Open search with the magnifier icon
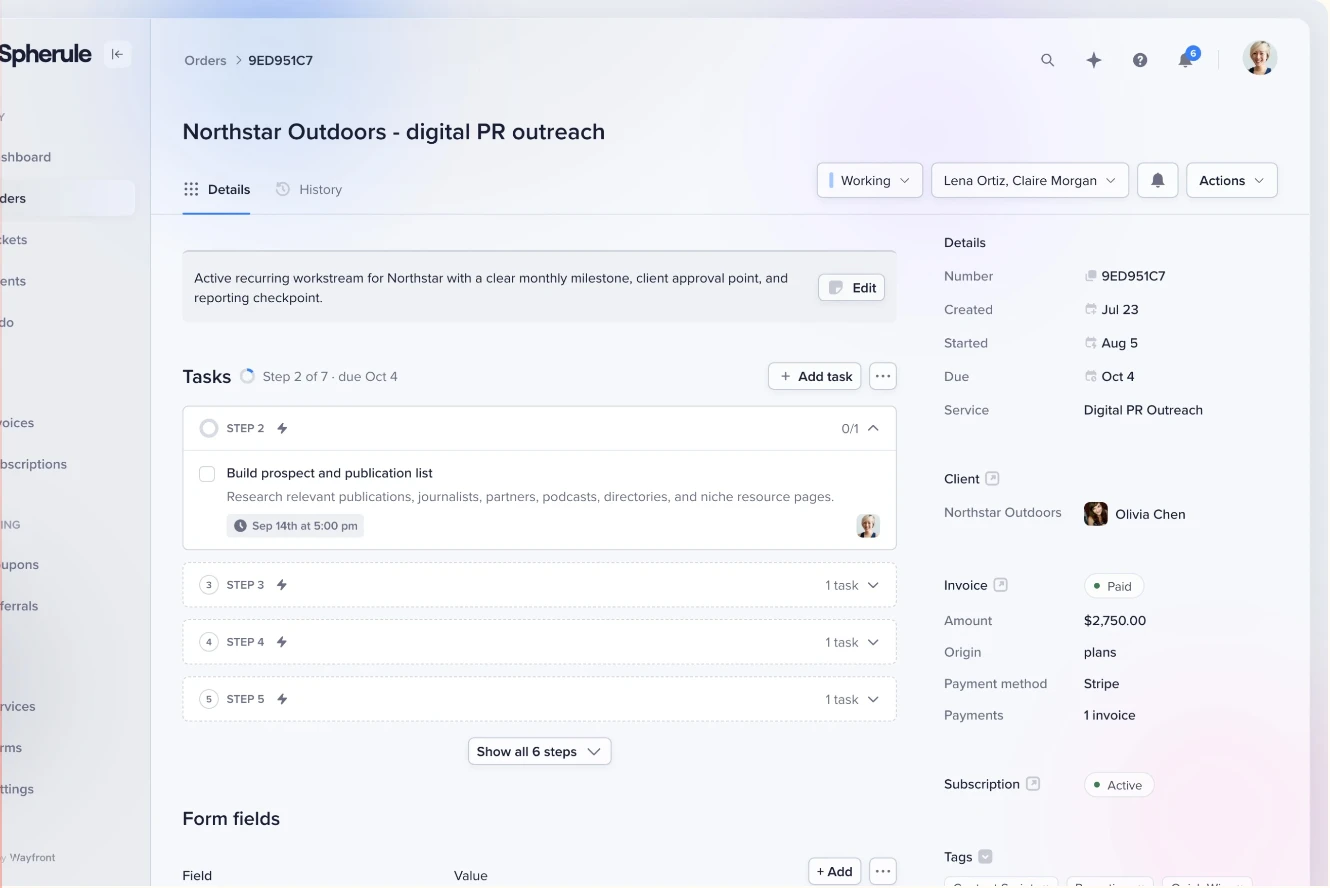 point(1048,60)
